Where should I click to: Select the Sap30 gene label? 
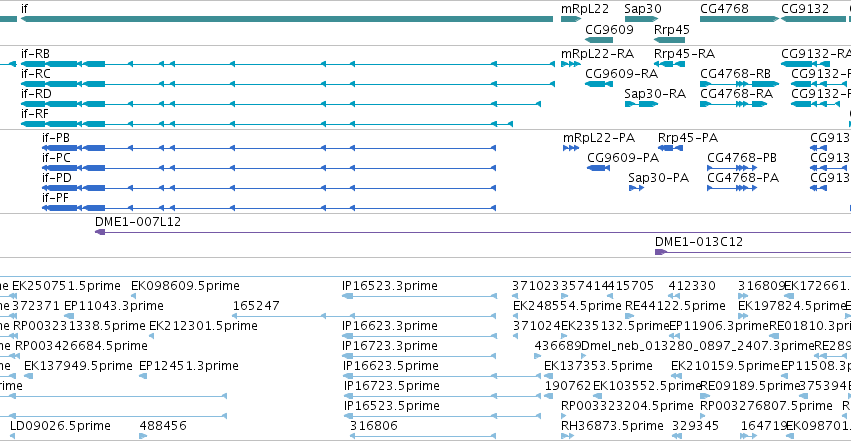tap(643, 9)
